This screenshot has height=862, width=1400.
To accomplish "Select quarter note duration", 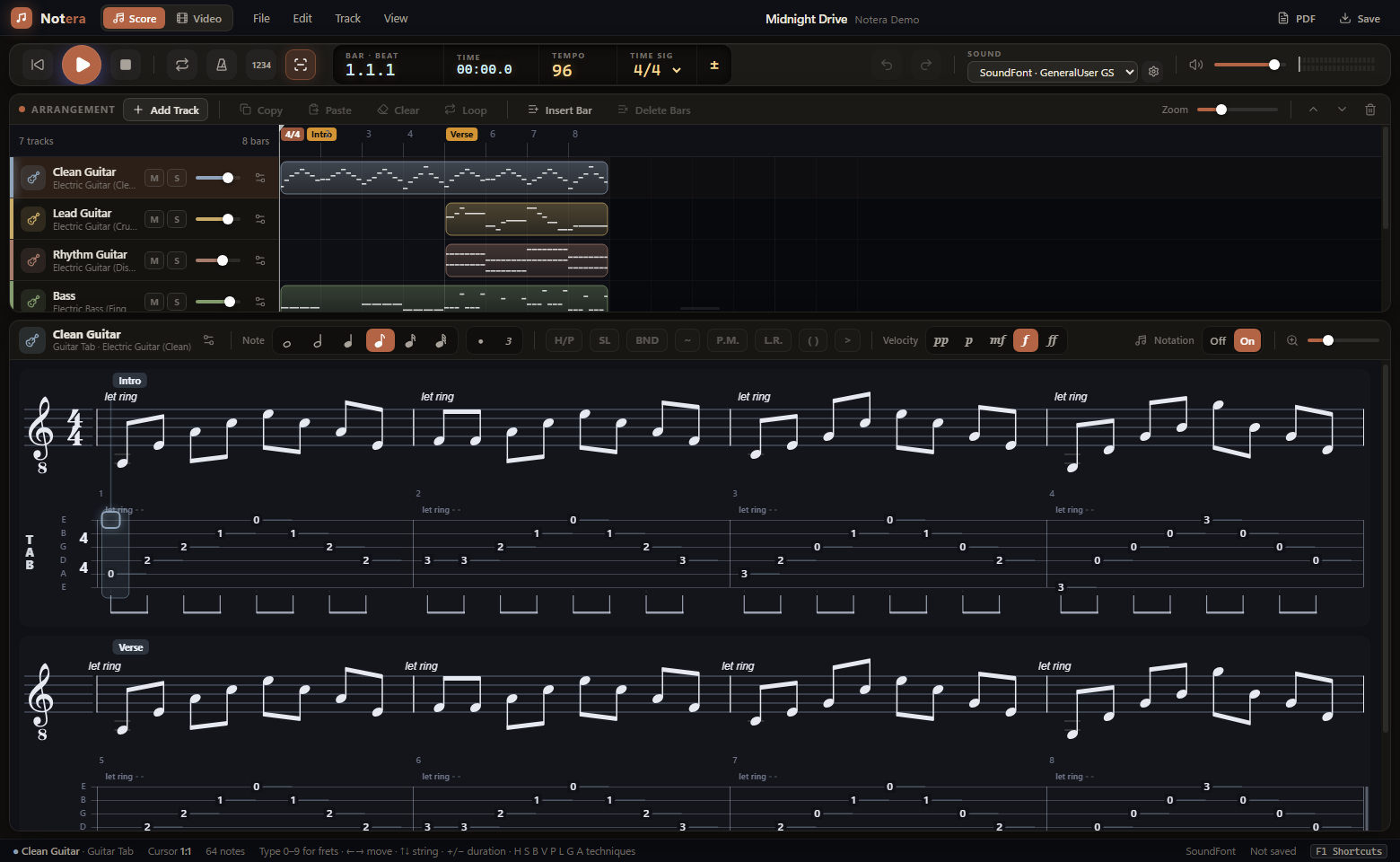I will click(348, 340).
